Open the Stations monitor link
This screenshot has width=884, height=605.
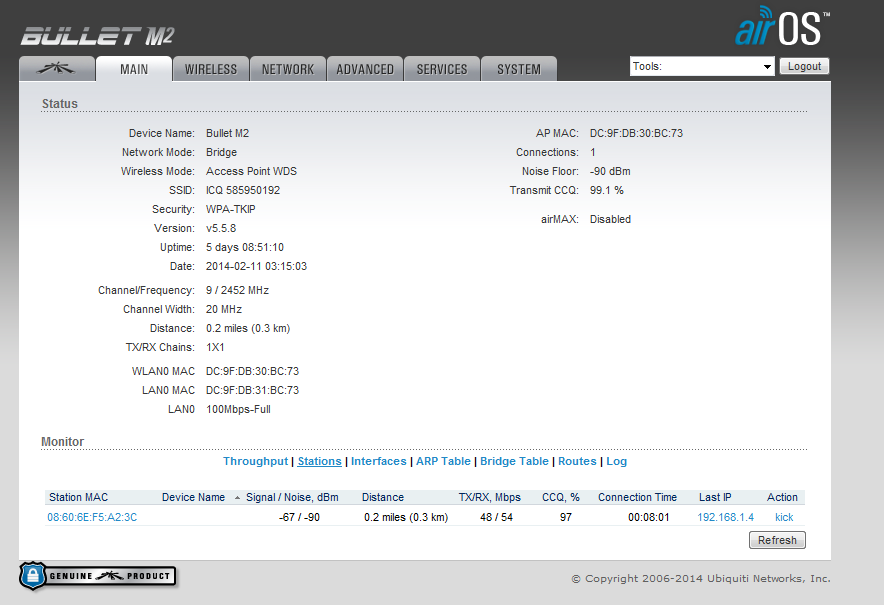(320, 461)
